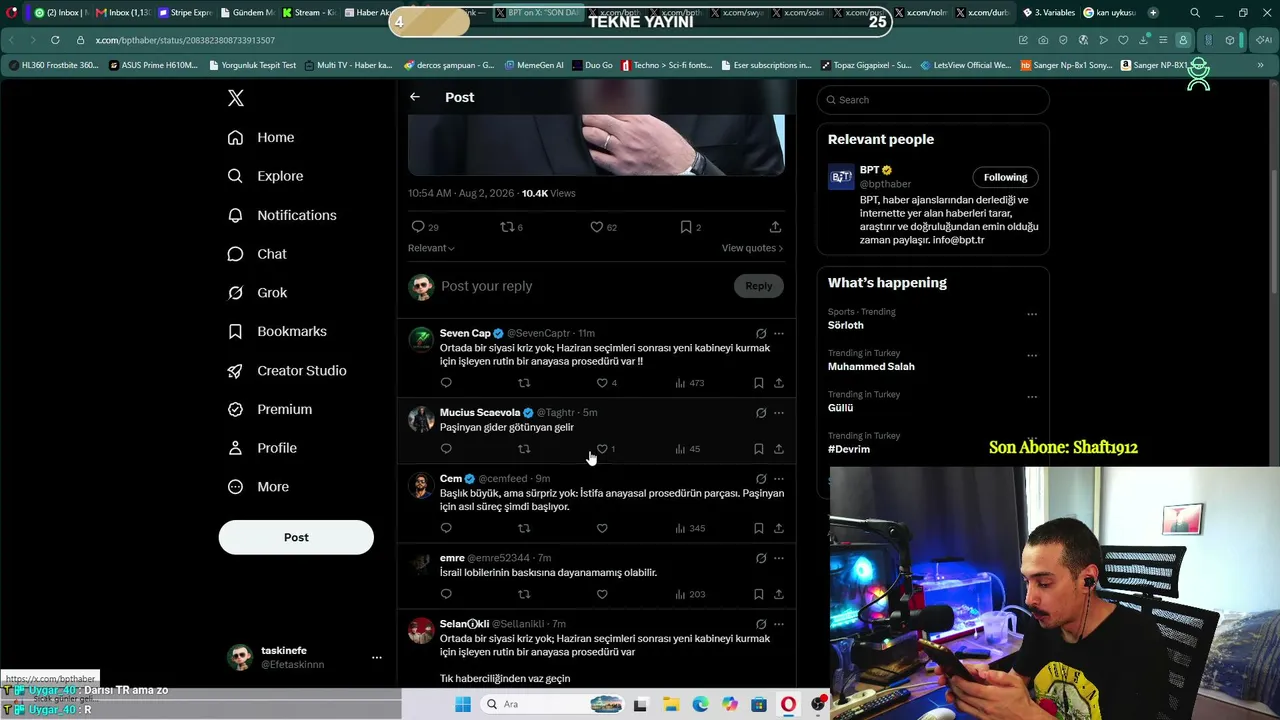This screenshot has height=720, width=1280.
Task: Reply to emre's comment
Action: point(446,594)
